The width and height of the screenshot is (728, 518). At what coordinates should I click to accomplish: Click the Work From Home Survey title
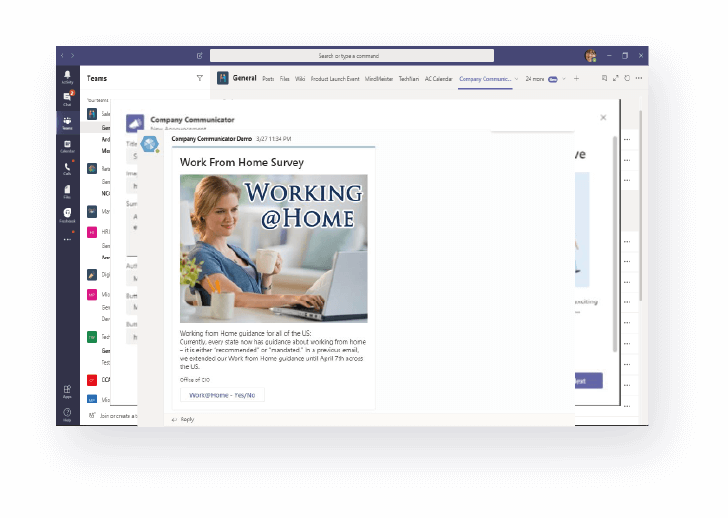[242, 162]
